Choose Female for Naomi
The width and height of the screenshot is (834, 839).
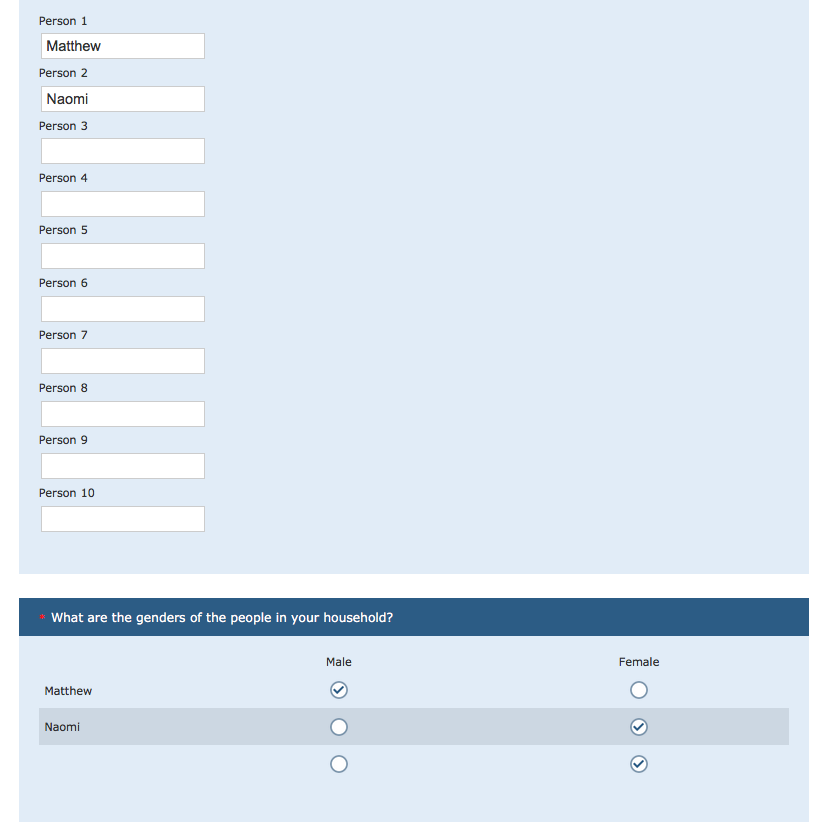tap(639, 727)
